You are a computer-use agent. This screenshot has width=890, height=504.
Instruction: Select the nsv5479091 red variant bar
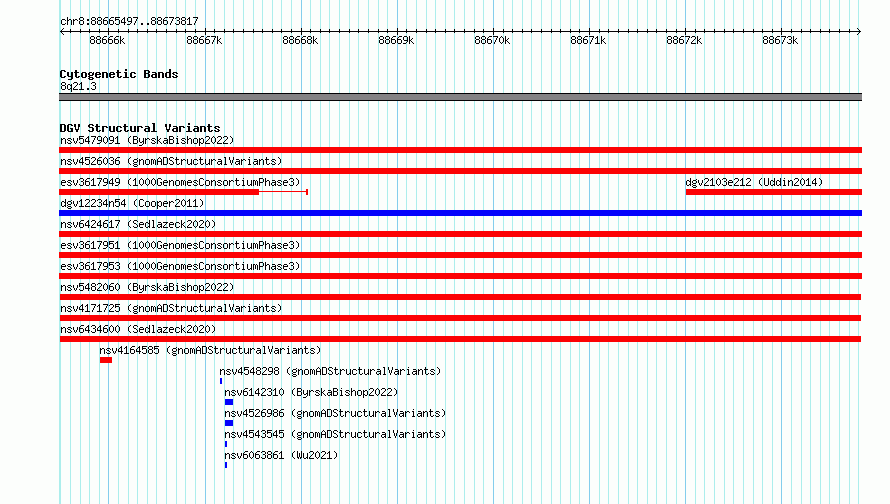point(460,150)
